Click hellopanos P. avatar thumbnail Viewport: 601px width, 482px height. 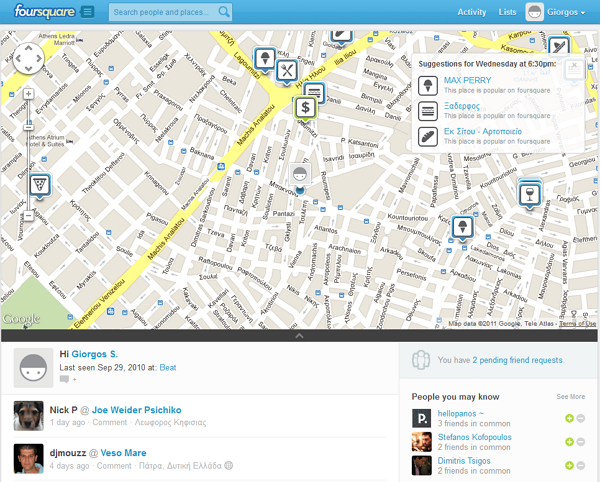422,418
